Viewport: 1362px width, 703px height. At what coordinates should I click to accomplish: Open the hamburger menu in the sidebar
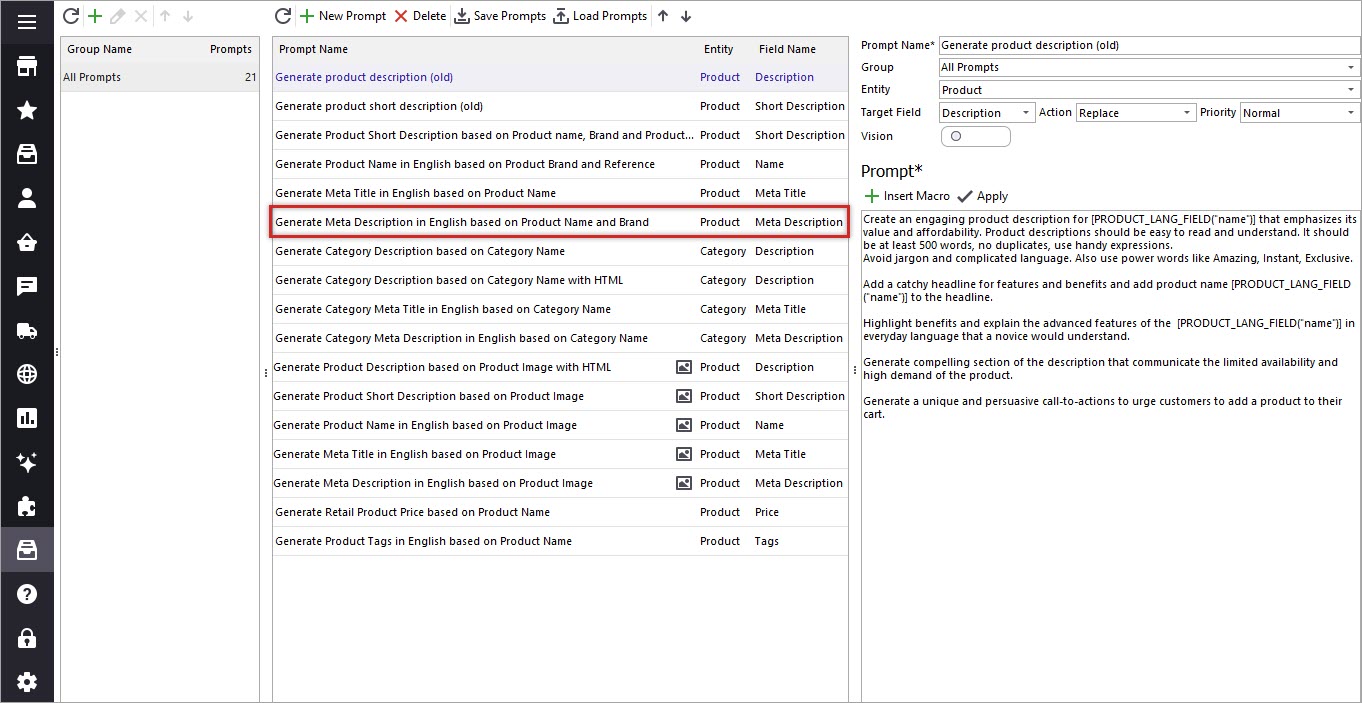point(27,22)
